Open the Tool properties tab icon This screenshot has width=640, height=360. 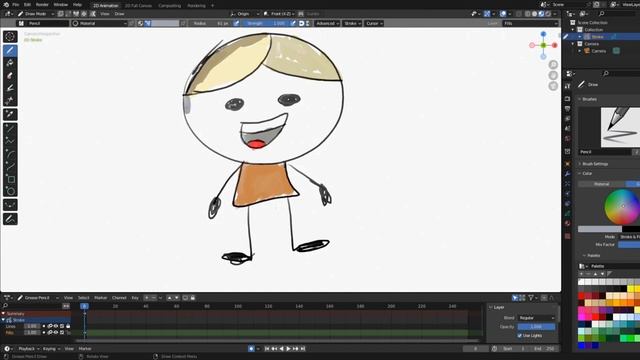568,86
